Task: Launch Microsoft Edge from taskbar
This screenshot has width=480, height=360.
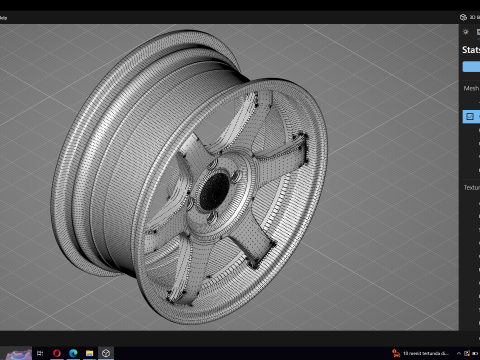Action: 73,353
